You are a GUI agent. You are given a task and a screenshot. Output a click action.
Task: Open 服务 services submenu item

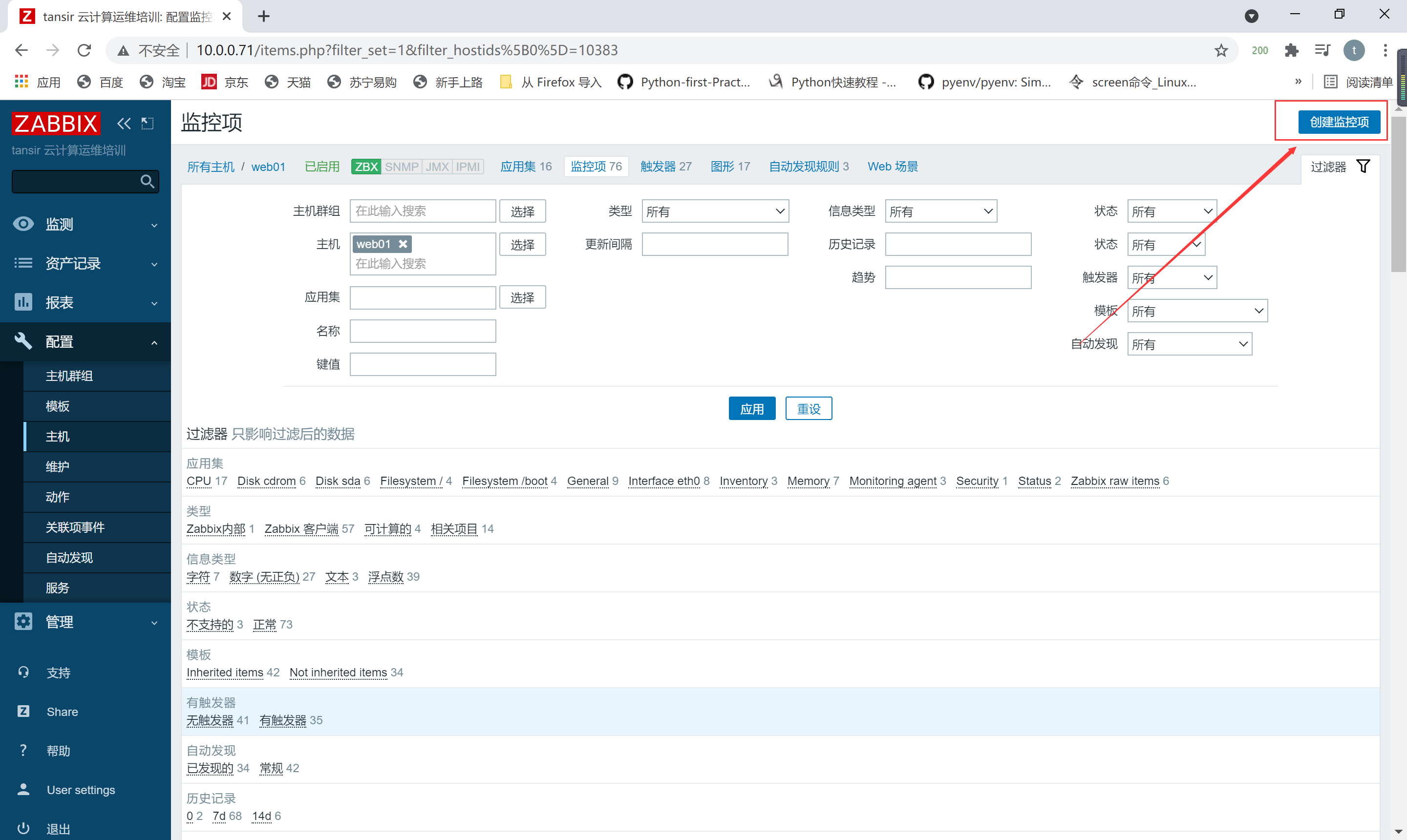(x=97, y=588)
